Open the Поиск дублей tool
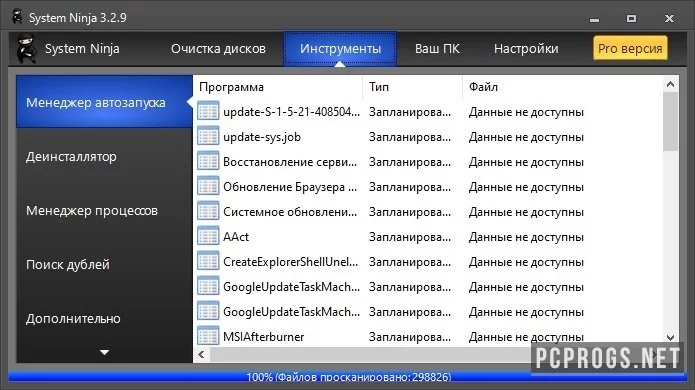 click(x=67, y=265)
